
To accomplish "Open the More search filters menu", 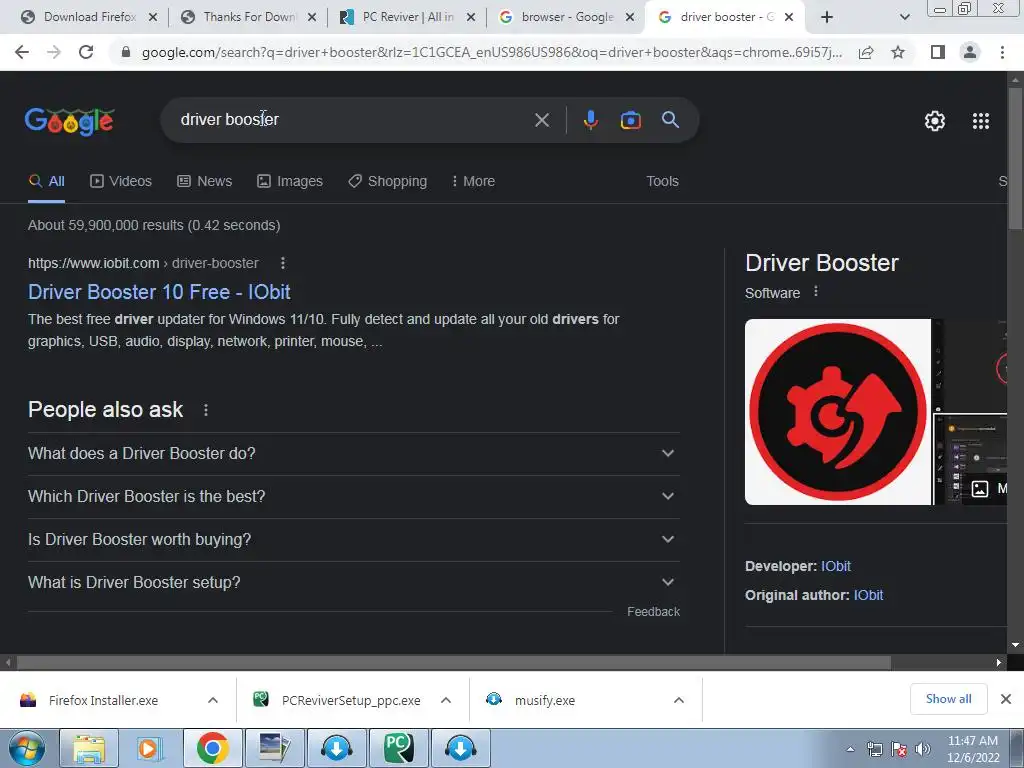I will [473, 181].
